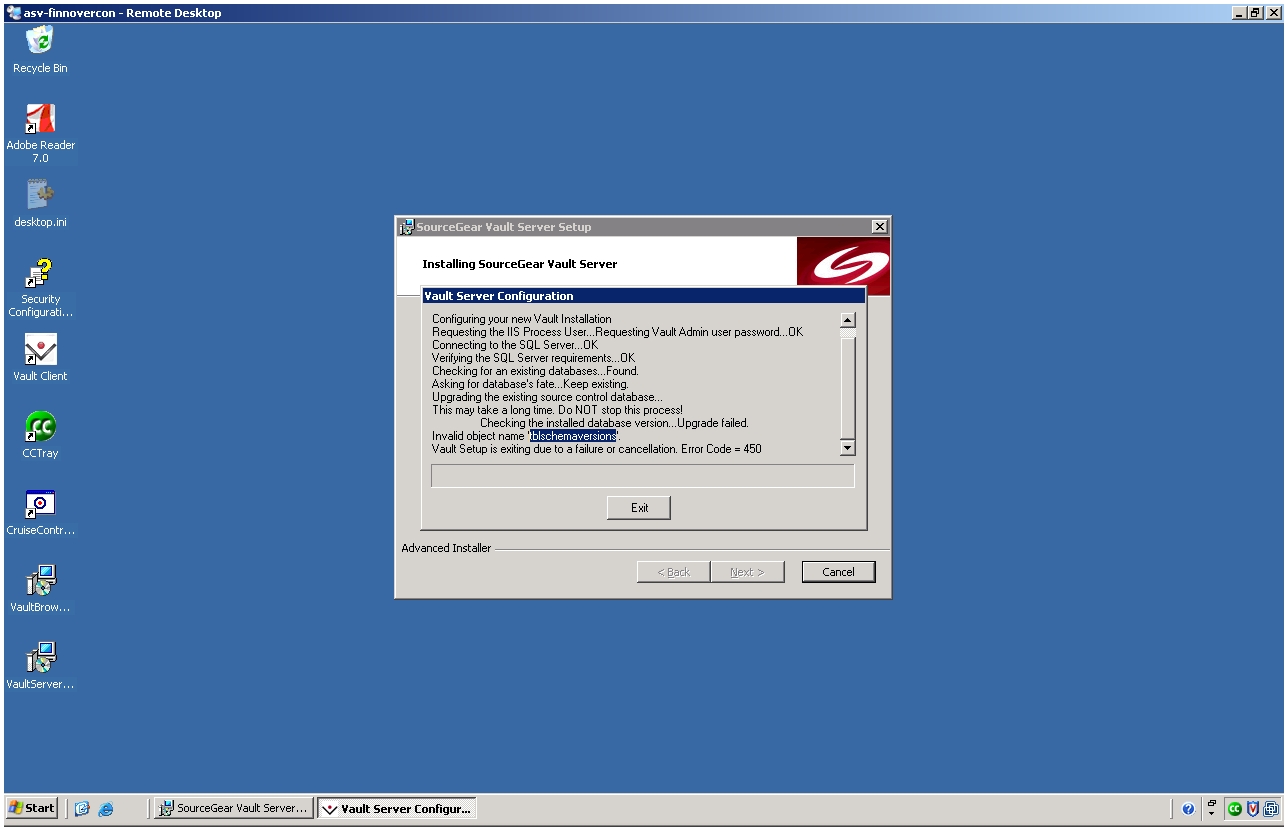This screenshot has height=827, width=1288.
Task: Click the disabled Next button
Action: [747, 572]
